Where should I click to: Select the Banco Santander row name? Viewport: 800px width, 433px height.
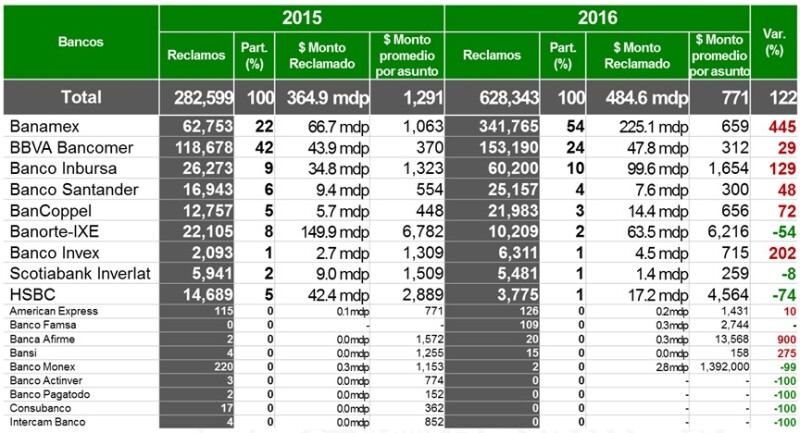point(74,190)
